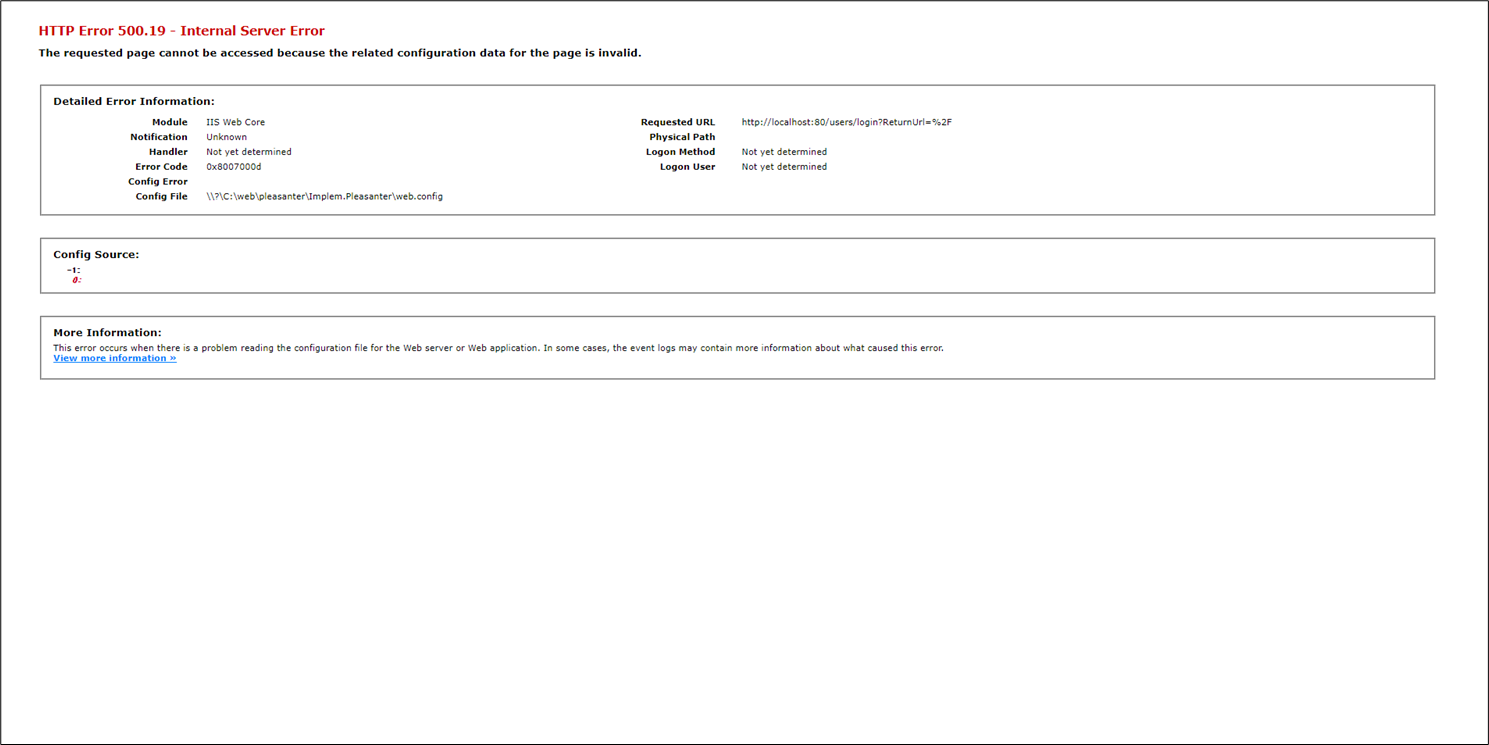
Task: Click the "Config Source:" section title
Action: pyautogui.click(x=96, y=255)
